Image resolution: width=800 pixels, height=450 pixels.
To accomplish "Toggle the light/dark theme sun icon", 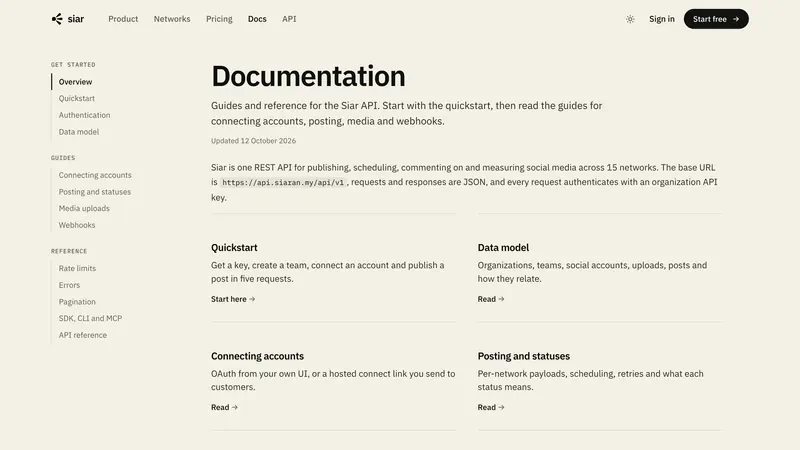I will point(630,19).
